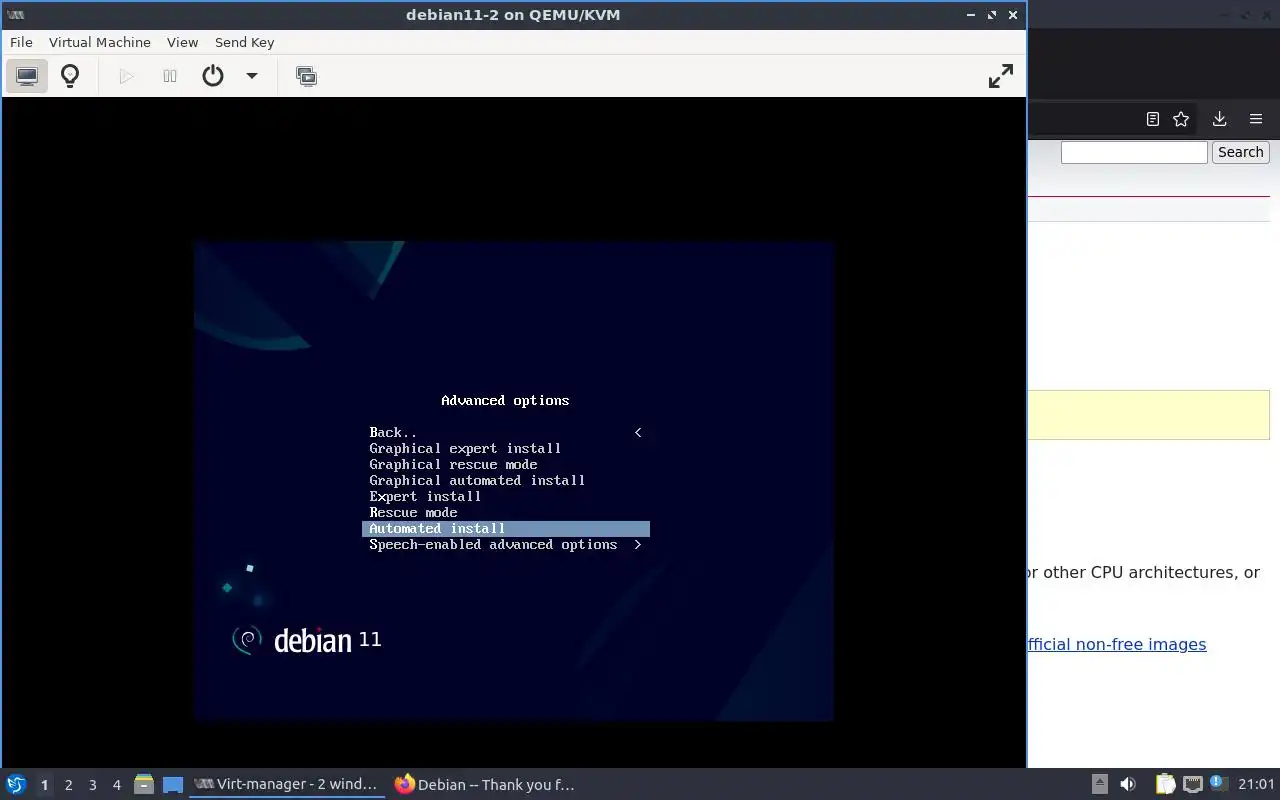
Task: Open the Send Key menu
Action: click(244, 42)
